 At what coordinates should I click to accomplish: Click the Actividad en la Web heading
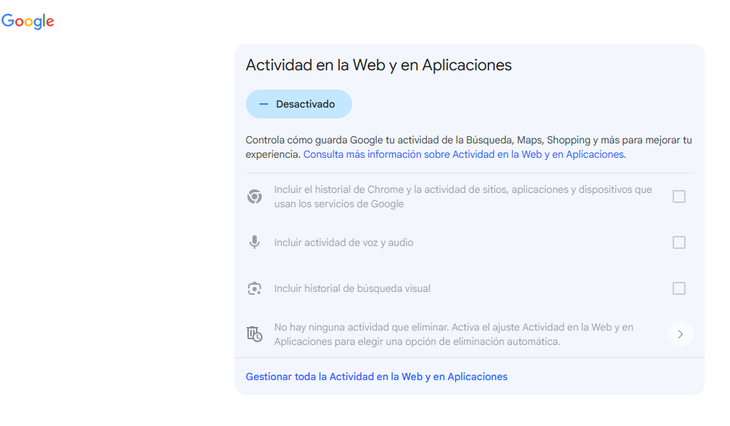pos(379,65)
